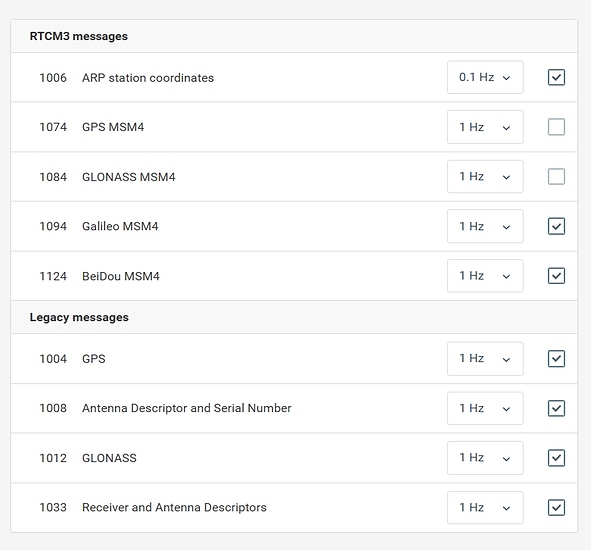Open the 1012 GLONASS rate dropdown
Screen dimensions: 591x550
[x=485, y=458]
